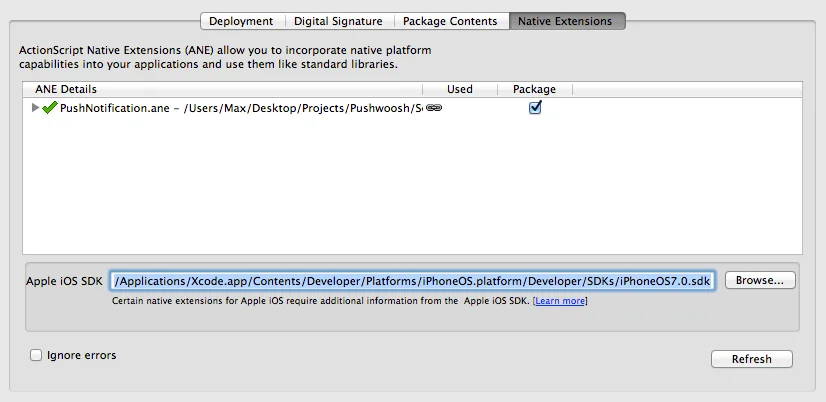The image size is (826, 402).
Task: Toggle the Package checkbox for PushNotification.ane
Action: pos(535,108)
